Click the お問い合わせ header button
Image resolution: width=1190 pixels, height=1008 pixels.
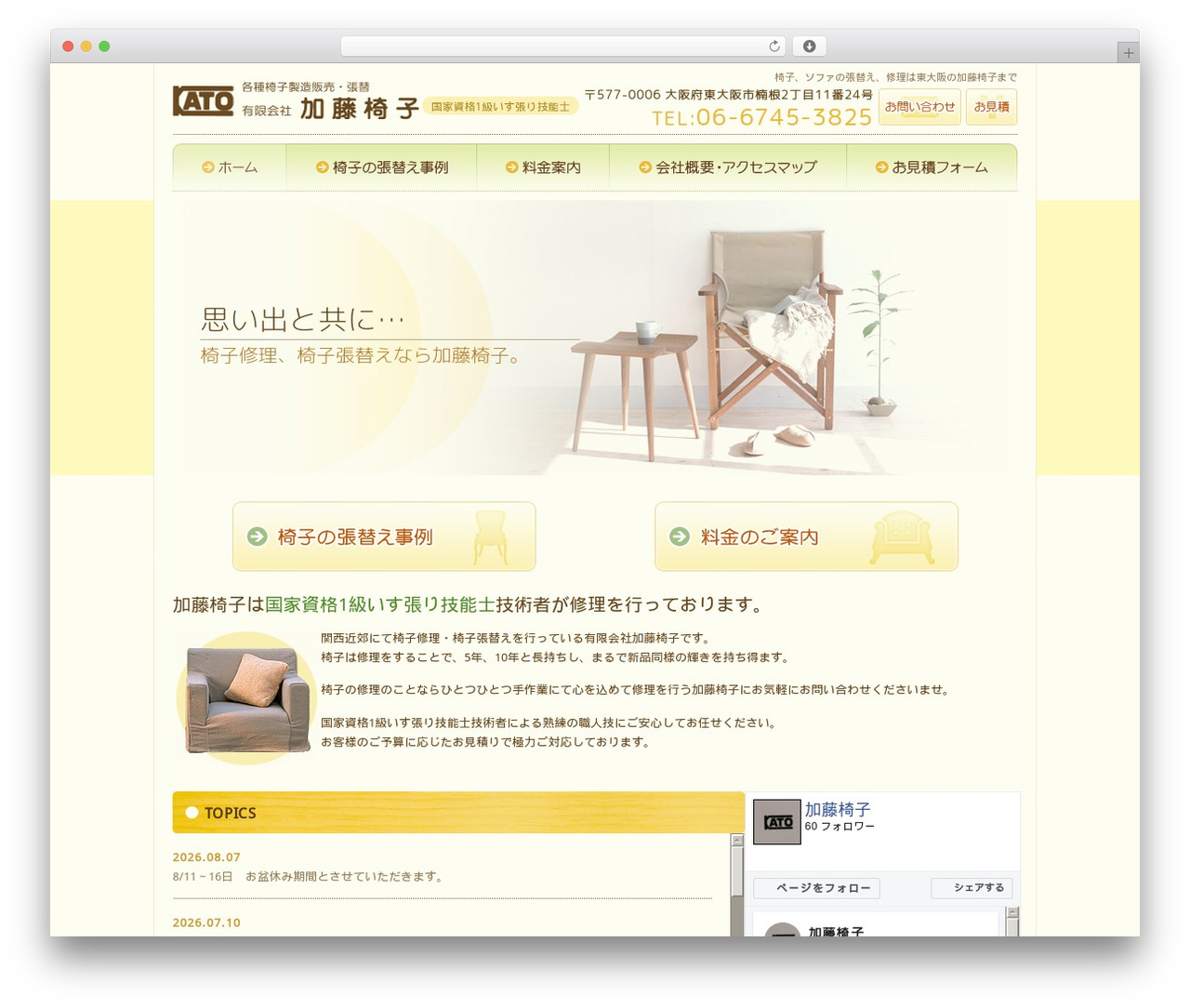pyautogui.click(x=919, y=107)
